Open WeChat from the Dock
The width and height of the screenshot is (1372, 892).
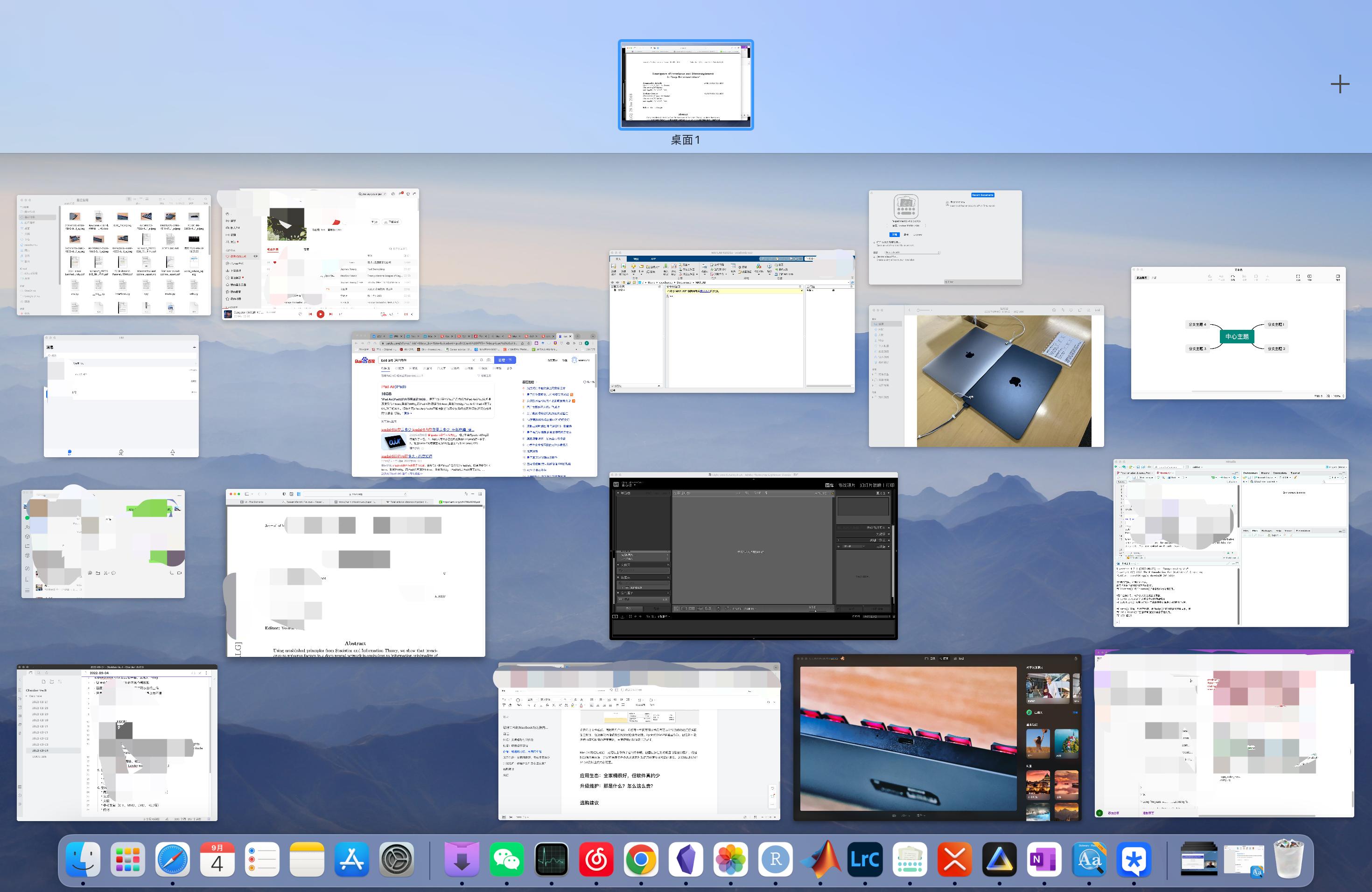(507, 860)
